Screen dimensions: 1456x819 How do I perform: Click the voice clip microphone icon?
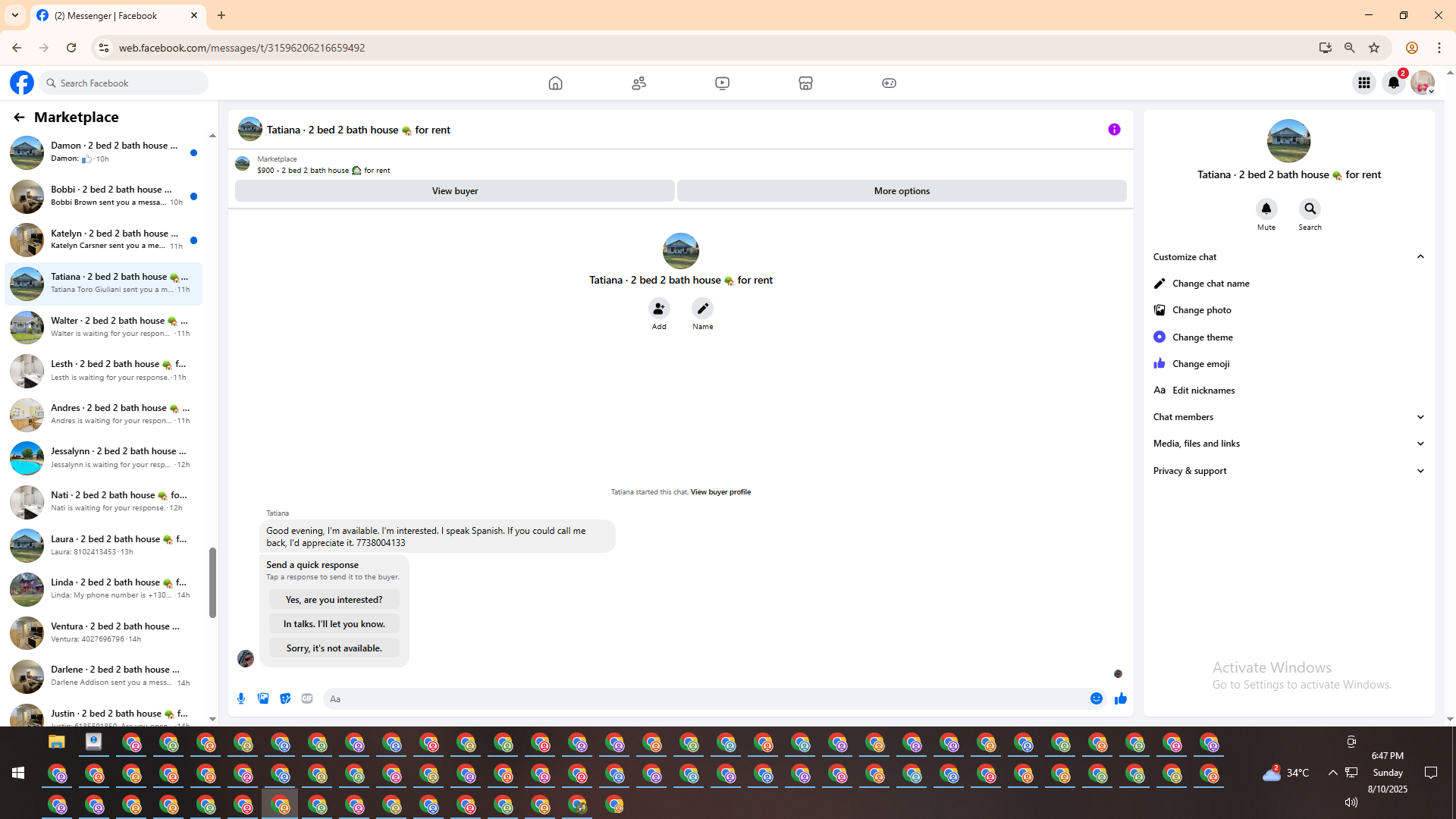coord(241,698)
